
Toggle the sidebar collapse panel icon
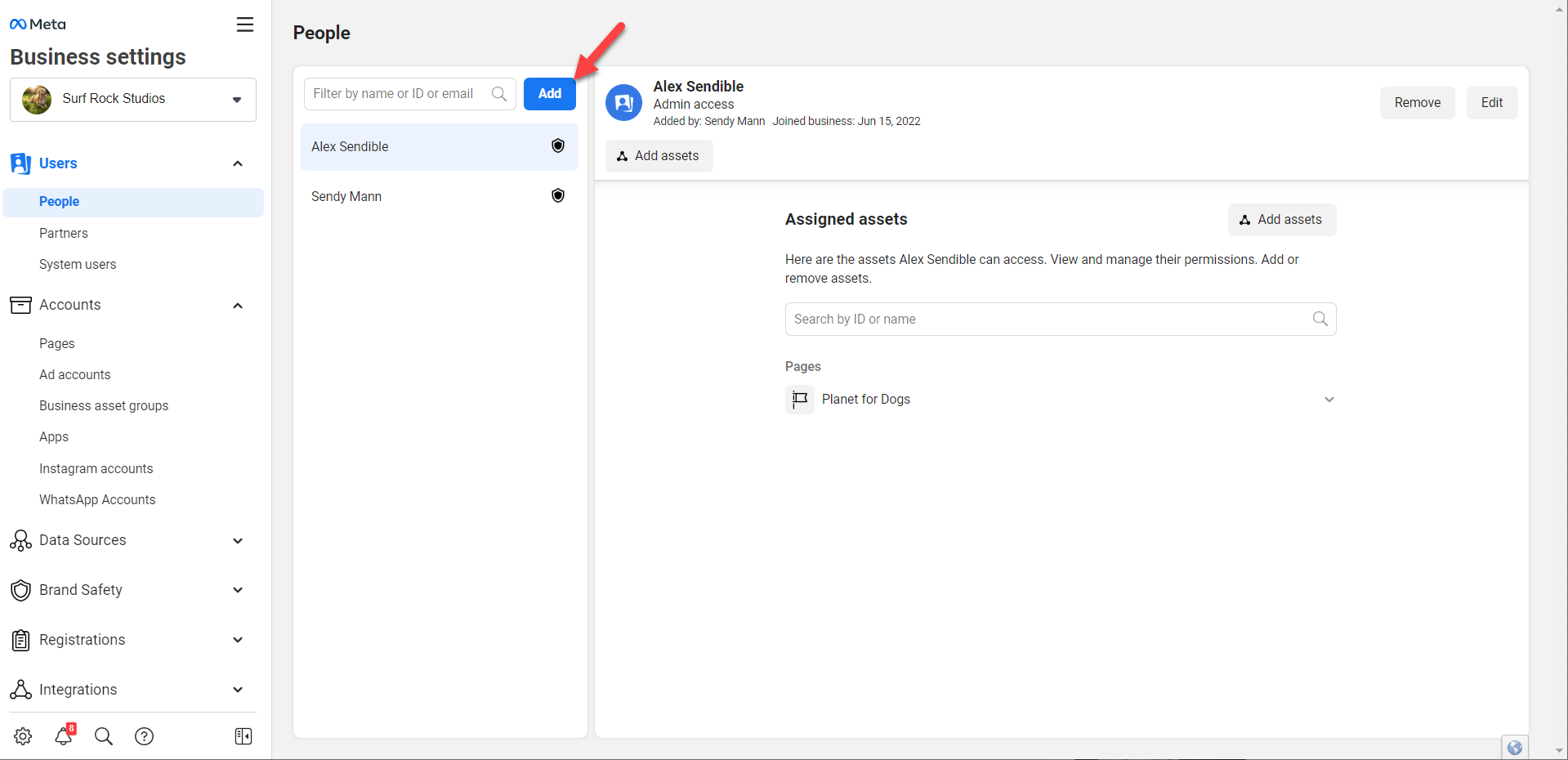243,736
